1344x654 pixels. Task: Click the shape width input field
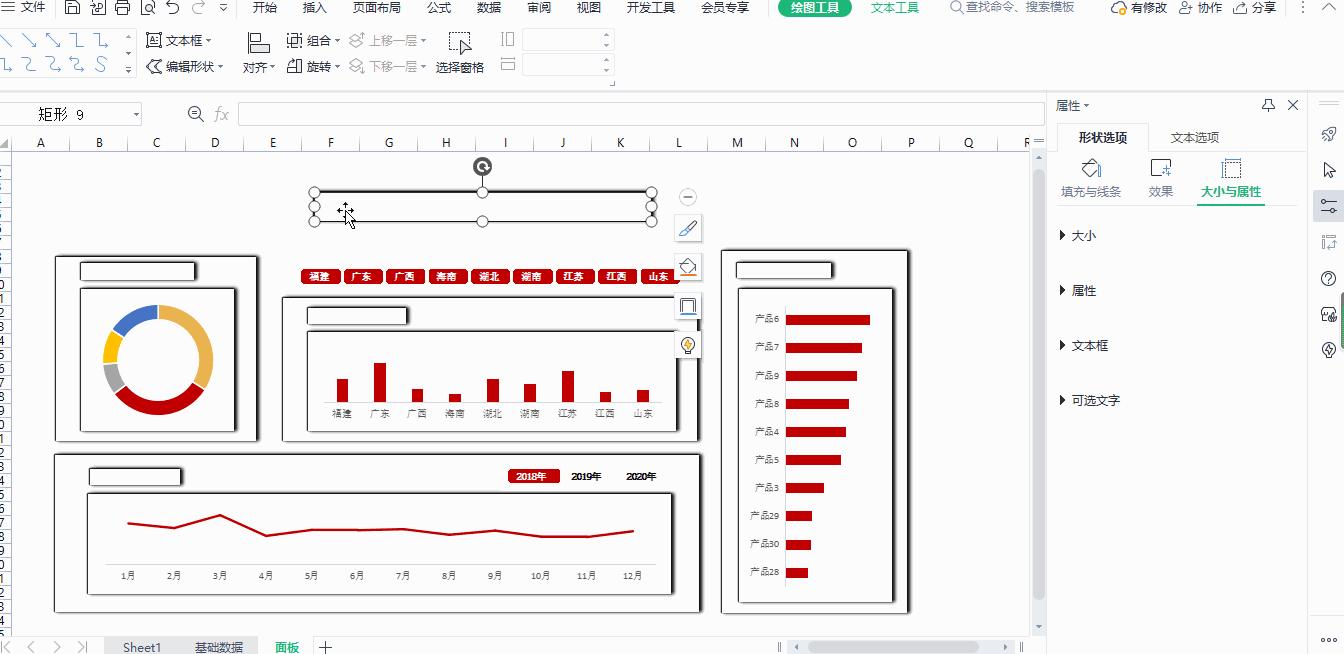(x=567, y=65)
